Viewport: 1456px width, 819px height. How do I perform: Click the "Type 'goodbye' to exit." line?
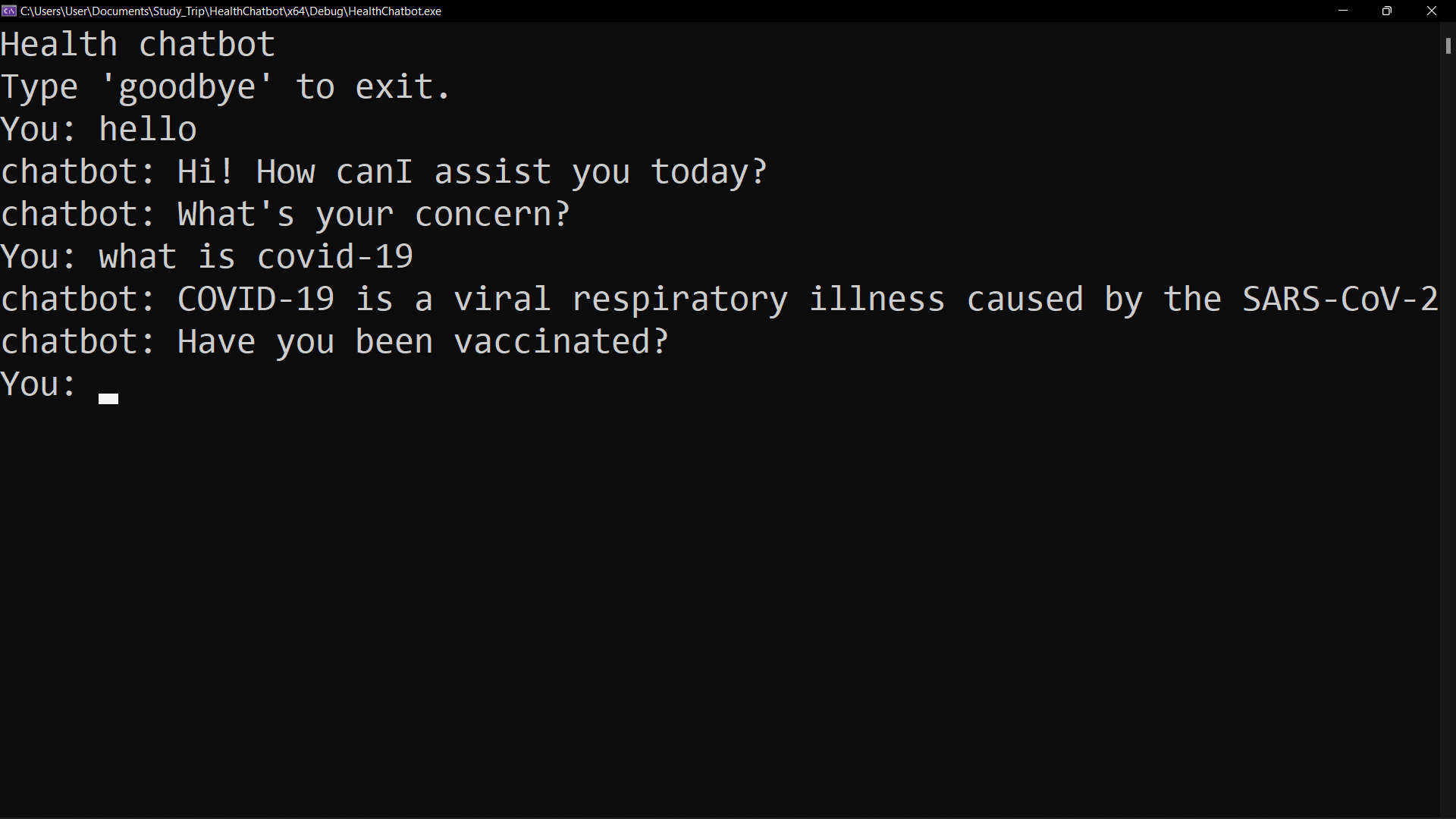(226, 88)
